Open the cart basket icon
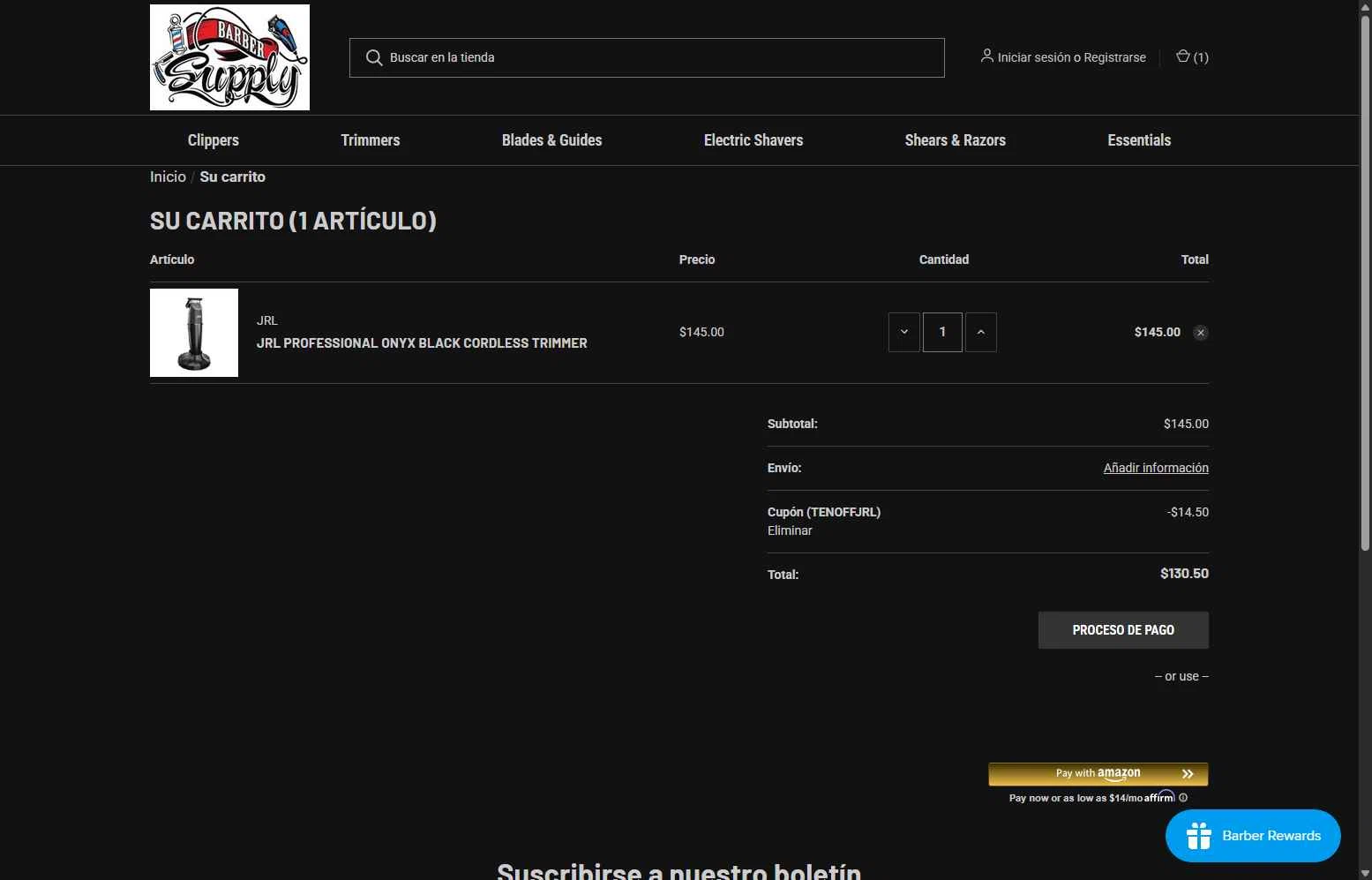 pos(1183,56)
